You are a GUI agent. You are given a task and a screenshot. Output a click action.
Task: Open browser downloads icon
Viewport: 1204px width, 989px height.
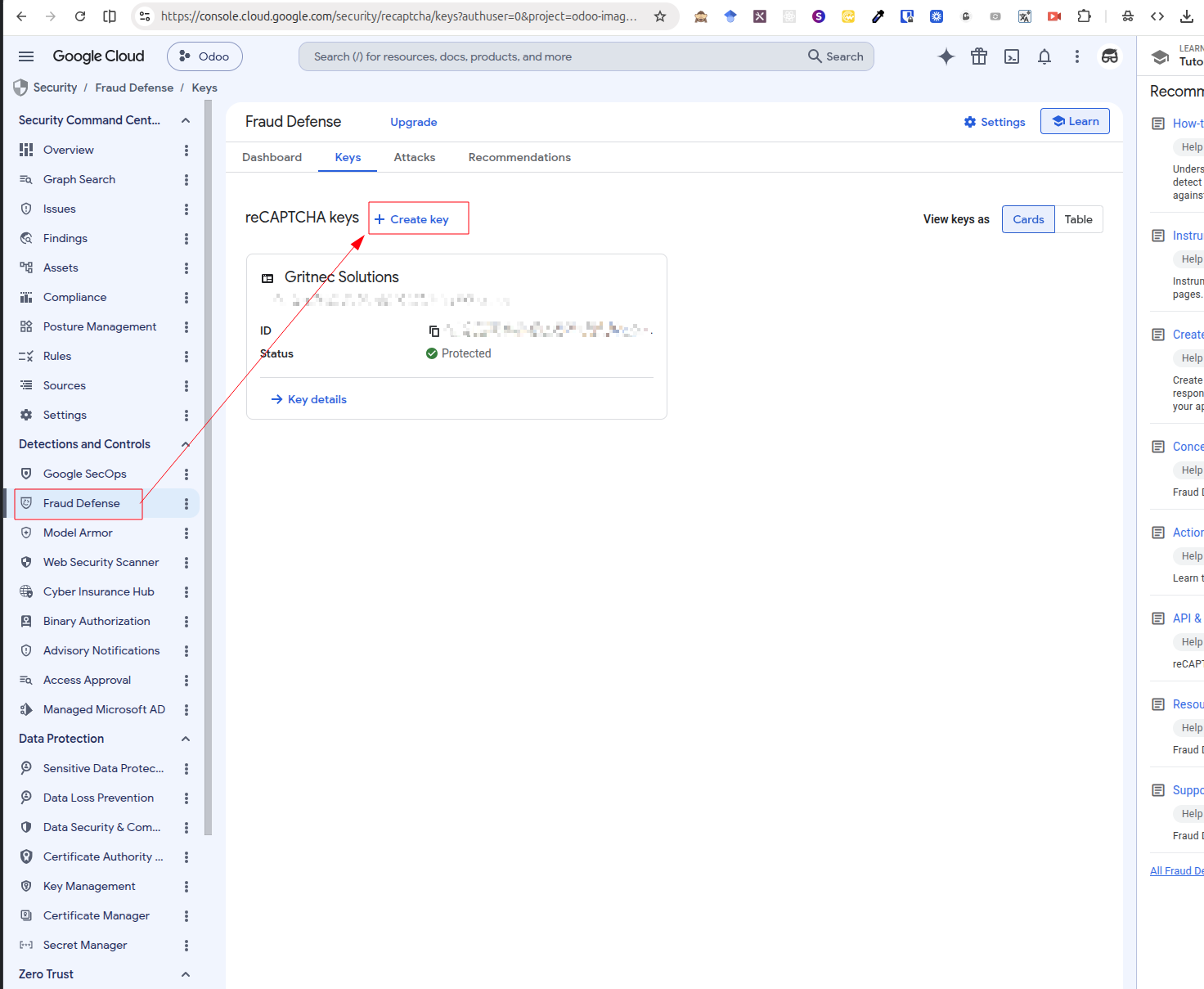(x=1187, y=16)
